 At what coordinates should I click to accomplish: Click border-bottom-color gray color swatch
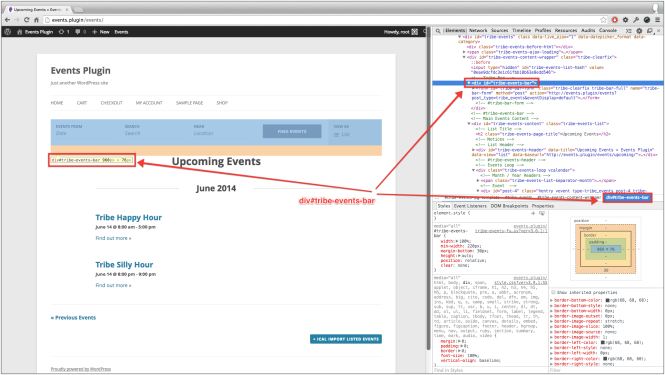click(607, 300)
